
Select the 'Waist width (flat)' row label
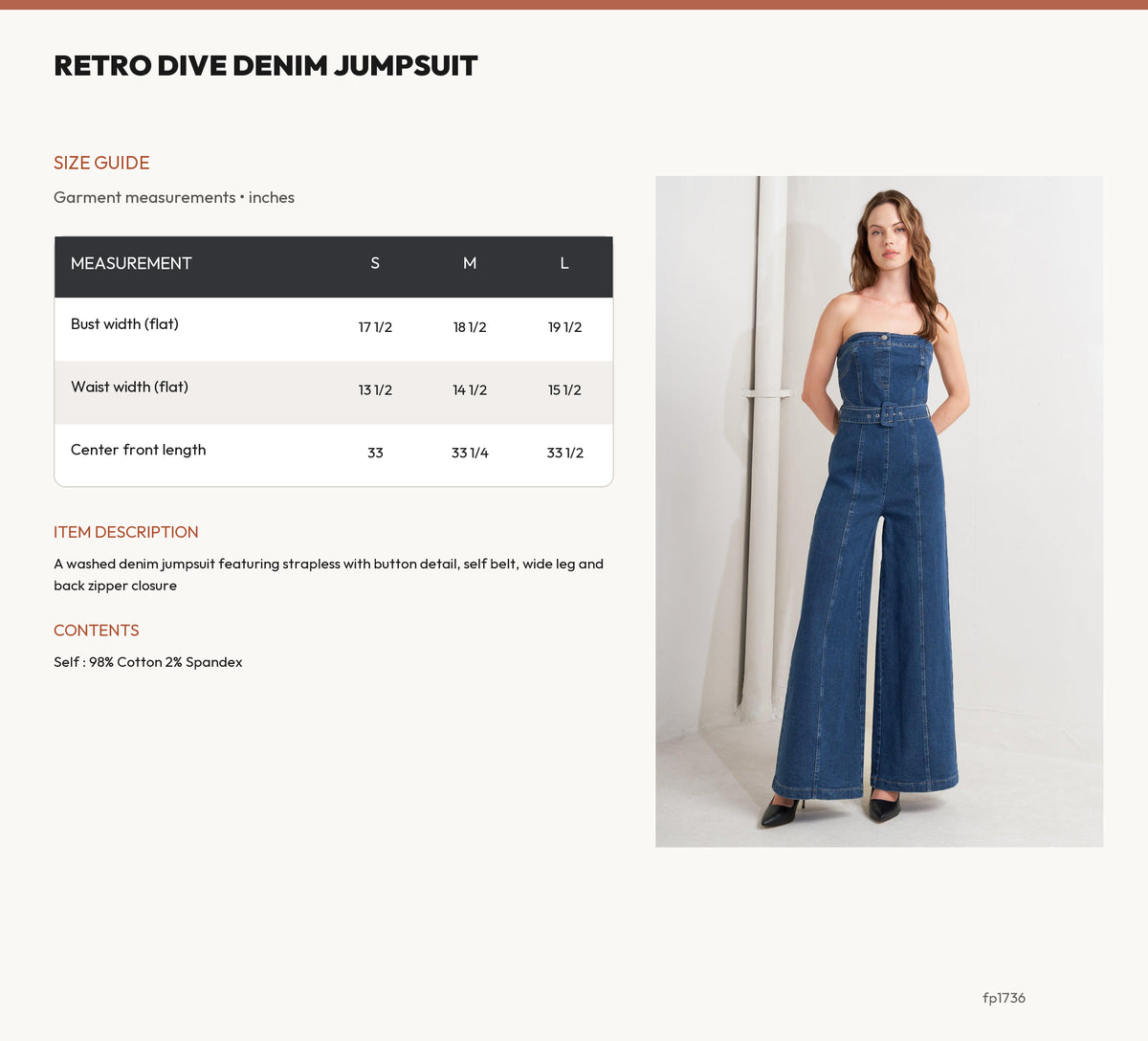[129, 388]
